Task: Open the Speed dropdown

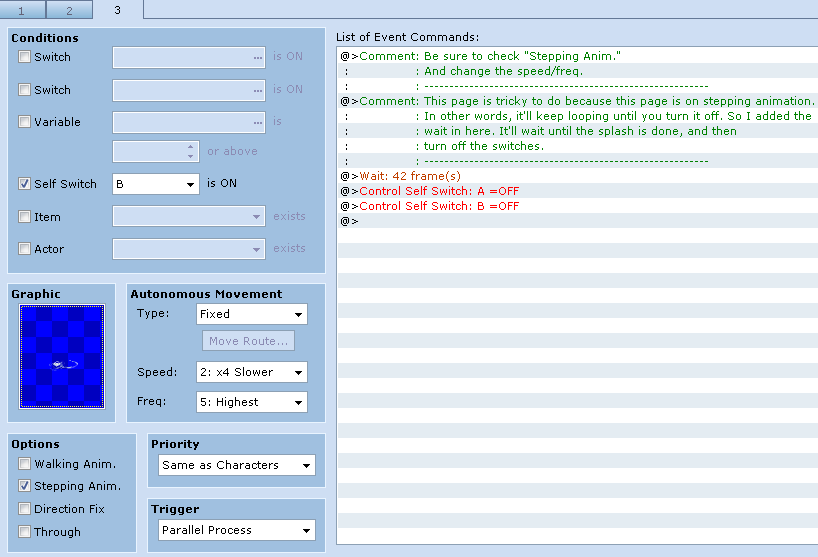Action: [251, 372]
